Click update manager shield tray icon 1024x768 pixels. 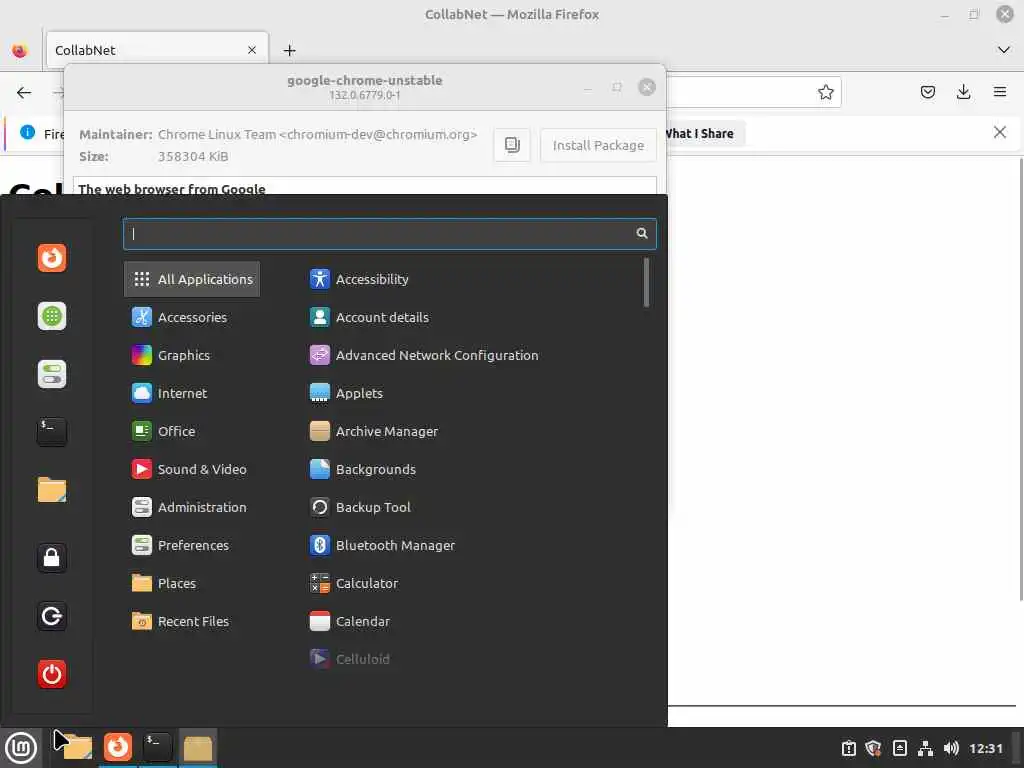pos(874,748)
